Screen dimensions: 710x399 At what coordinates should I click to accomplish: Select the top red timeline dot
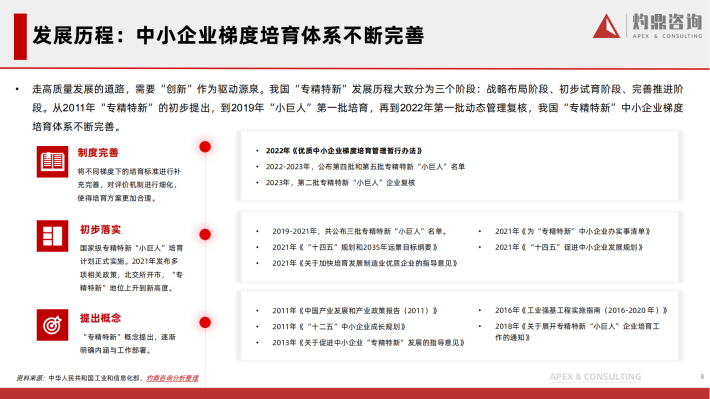pos(205,147)
